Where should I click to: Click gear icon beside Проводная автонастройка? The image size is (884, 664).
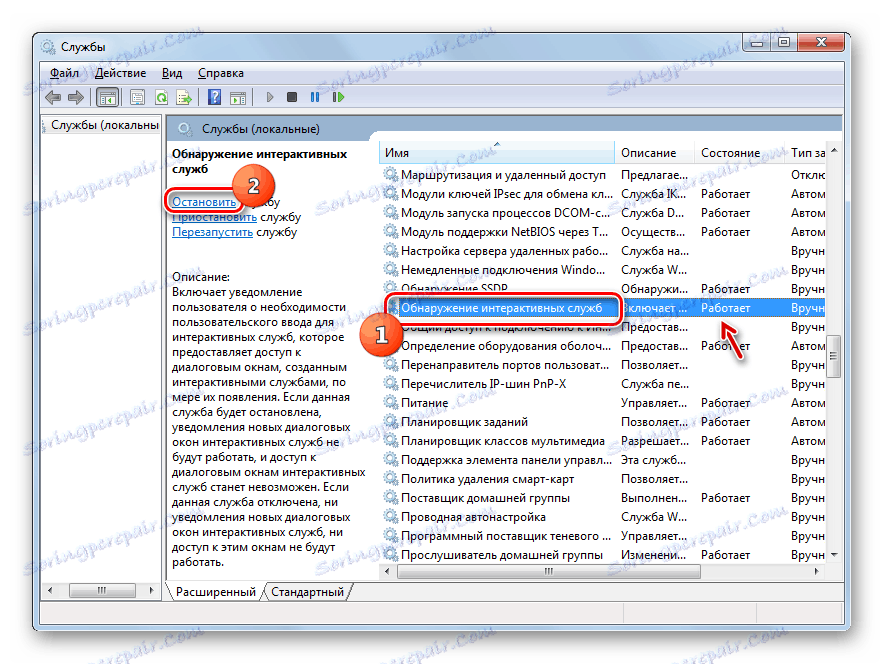(x=391, y=516)
